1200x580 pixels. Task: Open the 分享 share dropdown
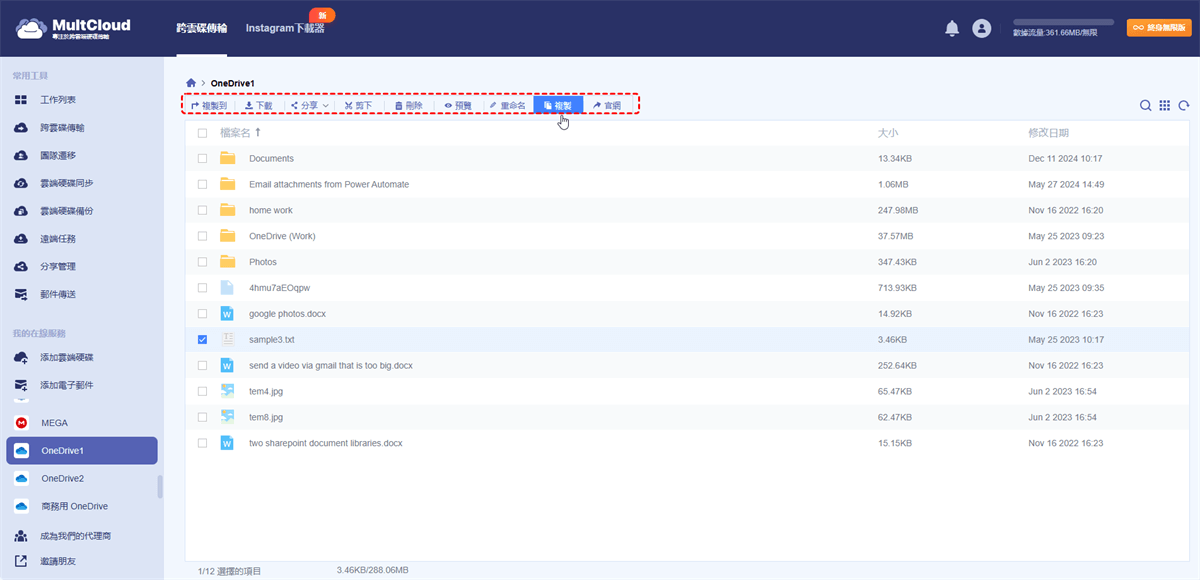(x=308, y=105)
